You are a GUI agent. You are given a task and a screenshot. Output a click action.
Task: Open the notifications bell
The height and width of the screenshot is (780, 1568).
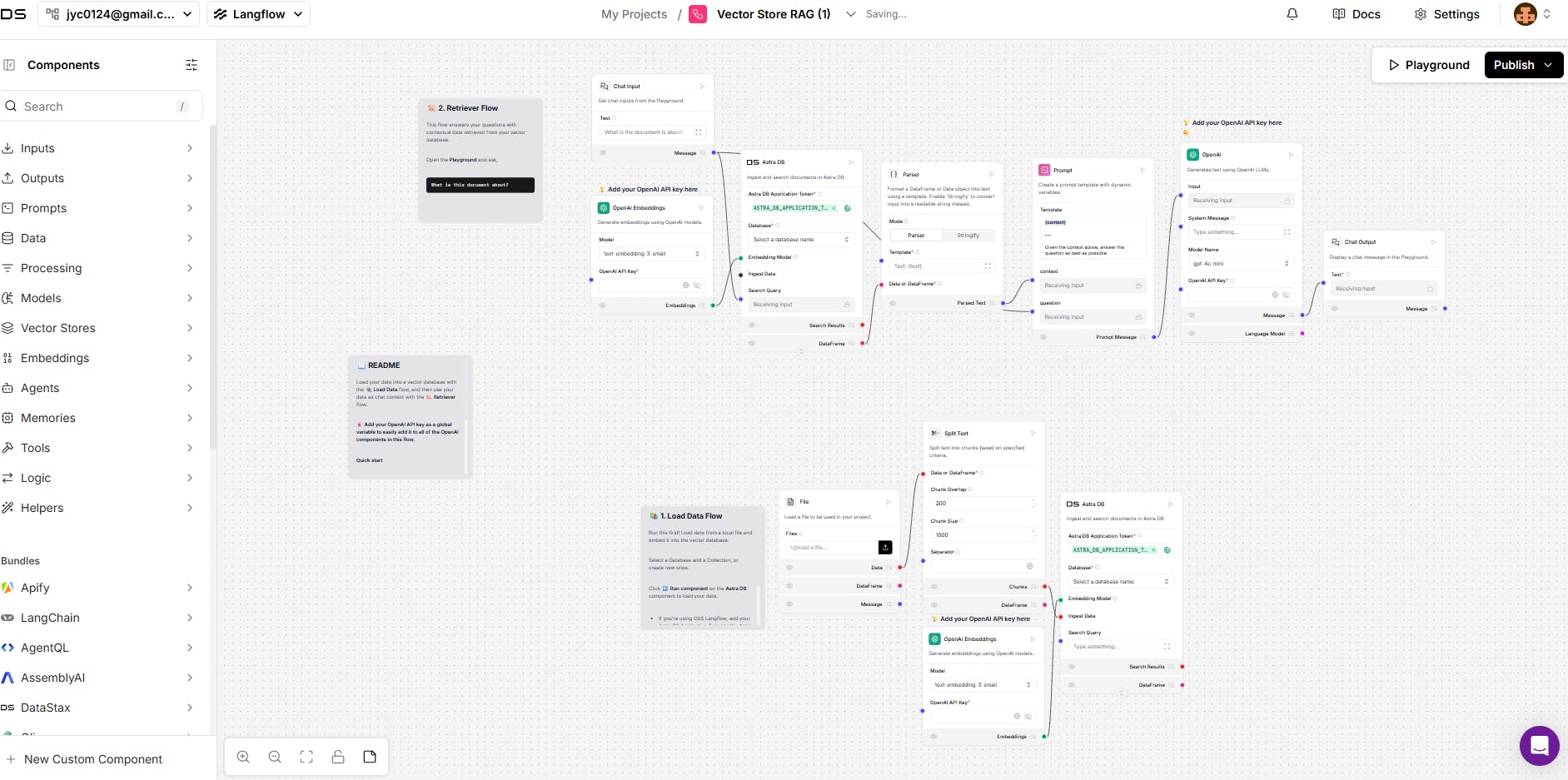tap(1292, 14)
